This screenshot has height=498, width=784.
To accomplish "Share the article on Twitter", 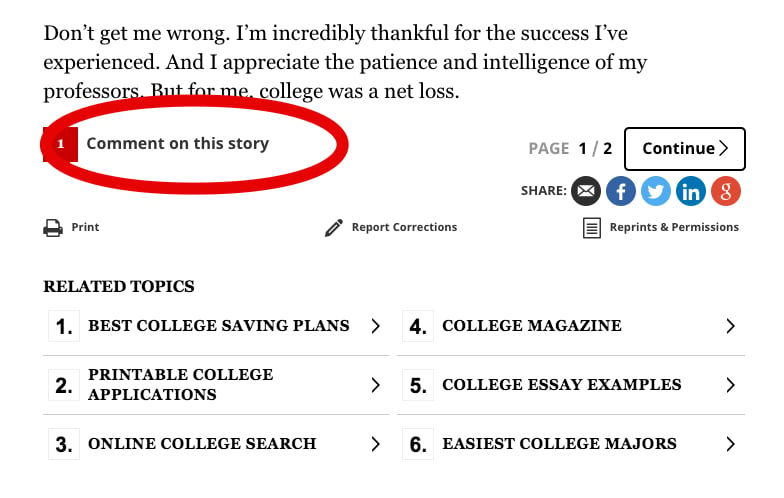I will (656, 191).
